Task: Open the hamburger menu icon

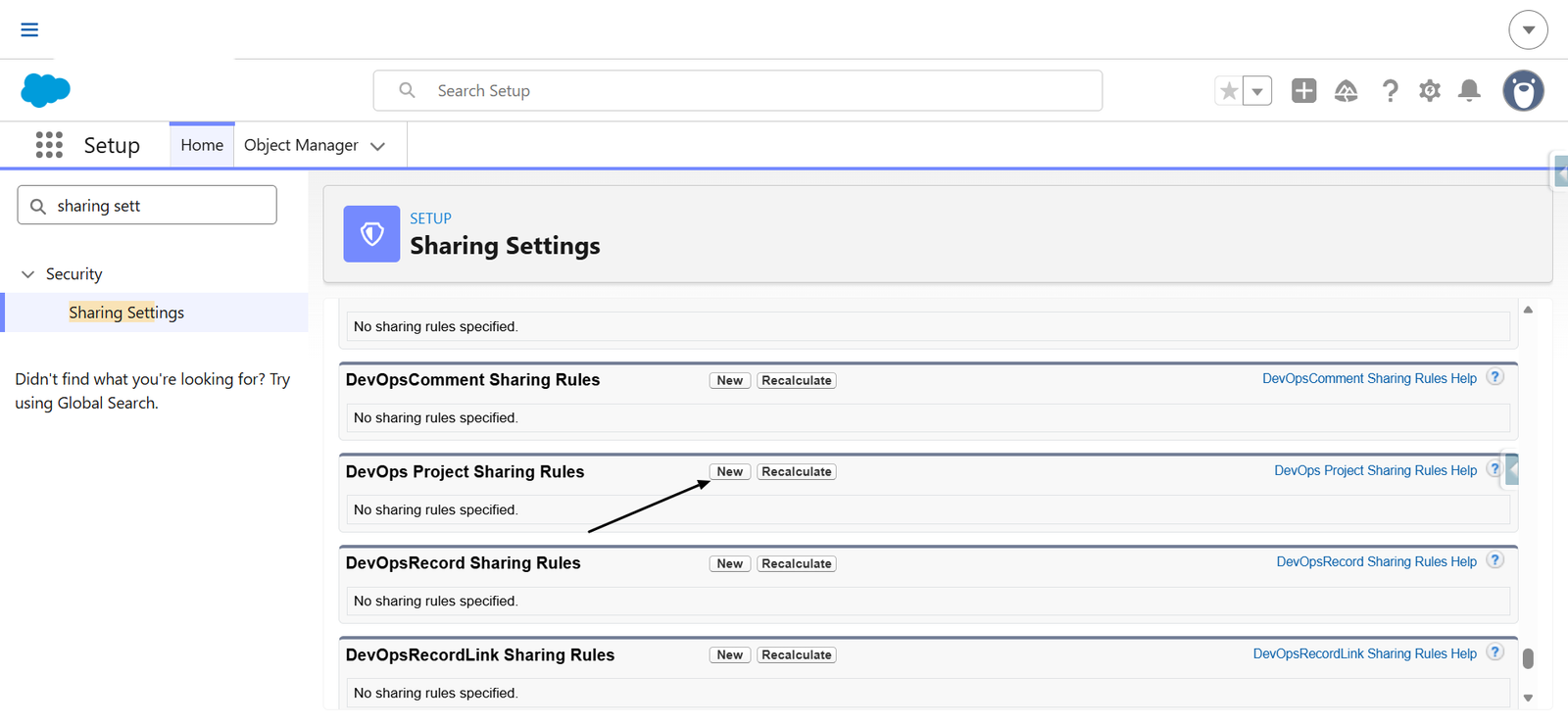Action: [x=29, y=29]
